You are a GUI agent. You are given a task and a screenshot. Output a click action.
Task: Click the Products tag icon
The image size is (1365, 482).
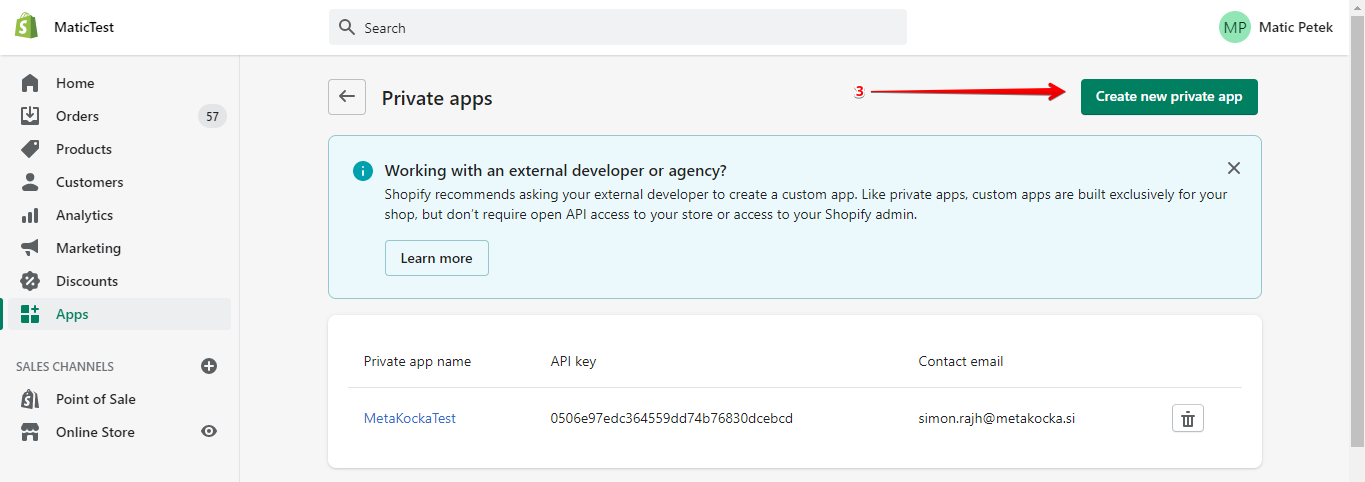tap(30, 149)
